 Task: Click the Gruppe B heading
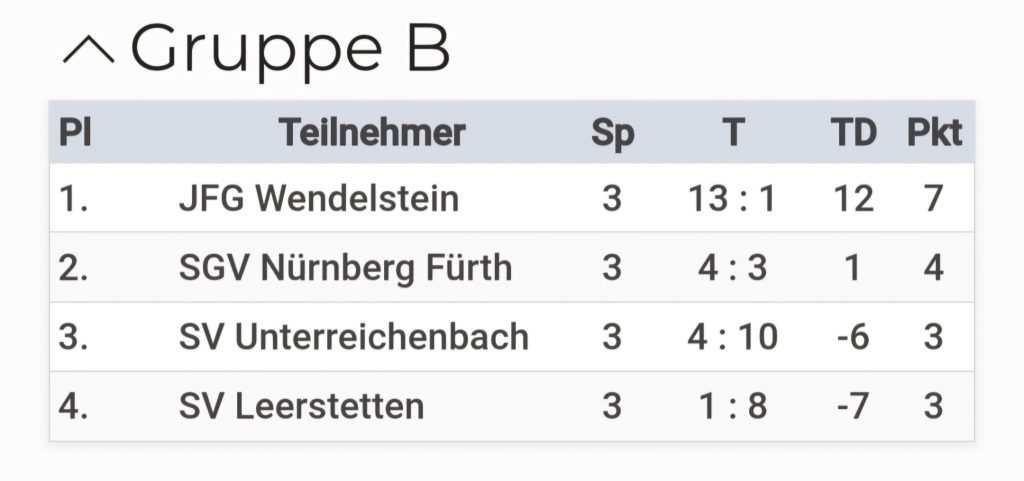[x=290, y=48]
